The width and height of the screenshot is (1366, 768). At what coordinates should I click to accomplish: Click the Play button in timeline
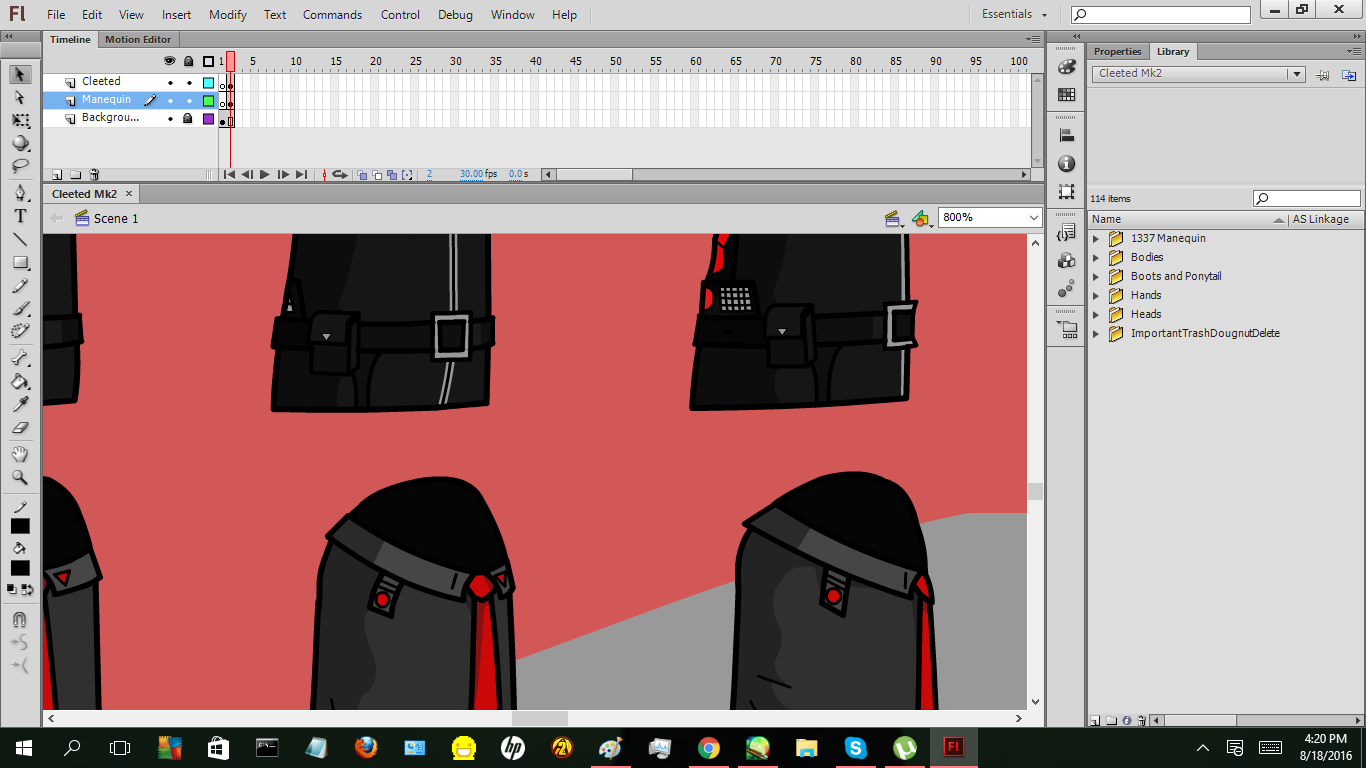(265, 174)
